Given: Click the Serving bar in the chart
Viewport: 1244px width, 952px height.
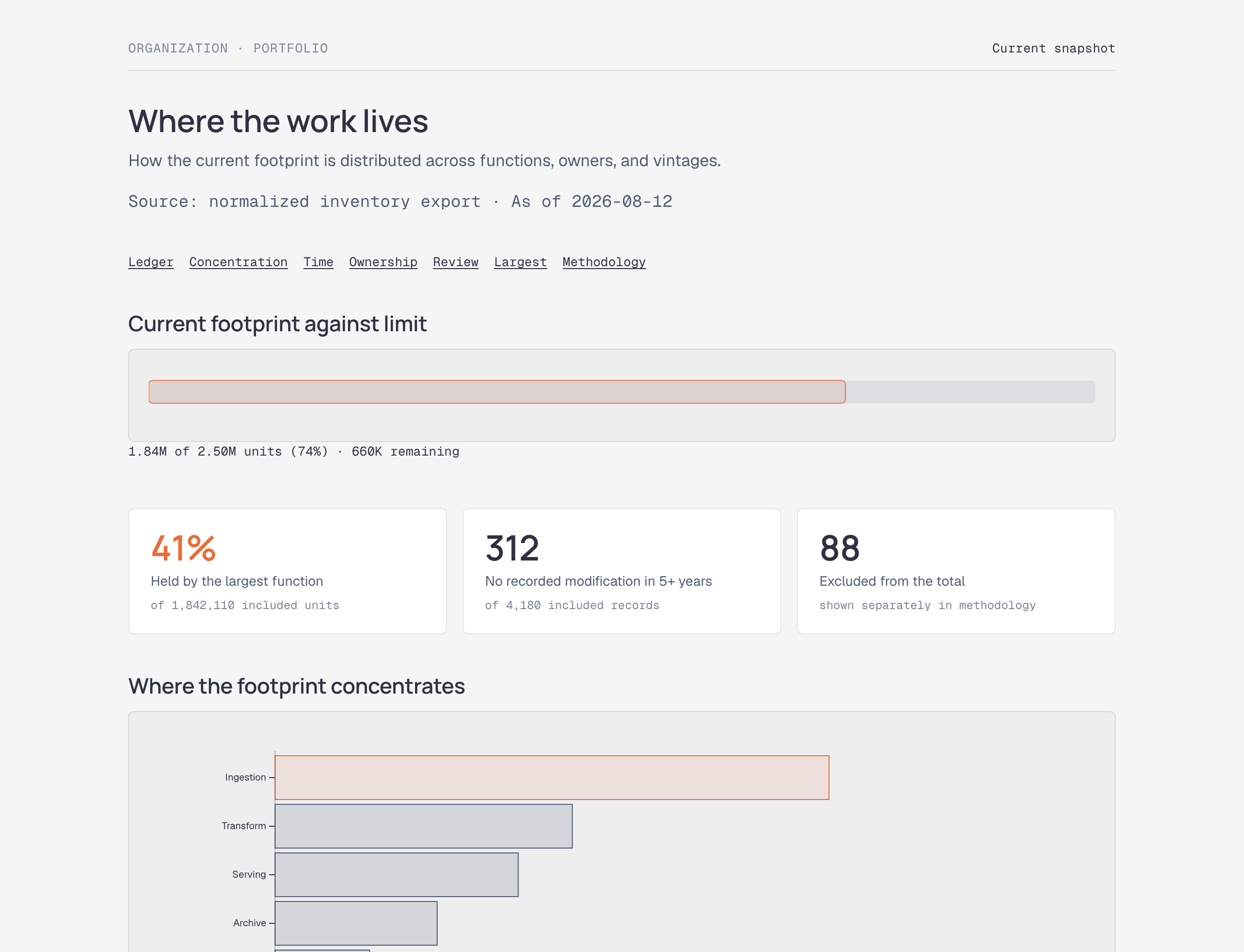Looking at the screenshot, I should pyautogui.click(x=397, y=874).
